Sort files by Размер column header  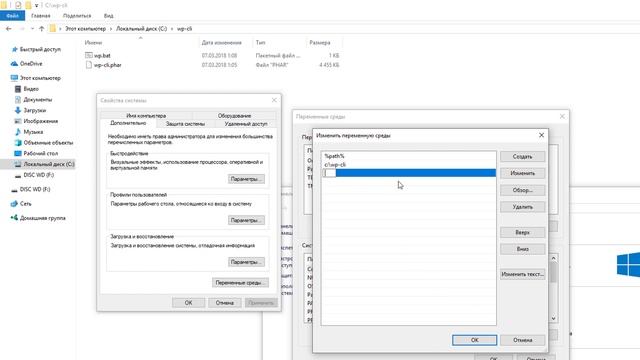320,42
